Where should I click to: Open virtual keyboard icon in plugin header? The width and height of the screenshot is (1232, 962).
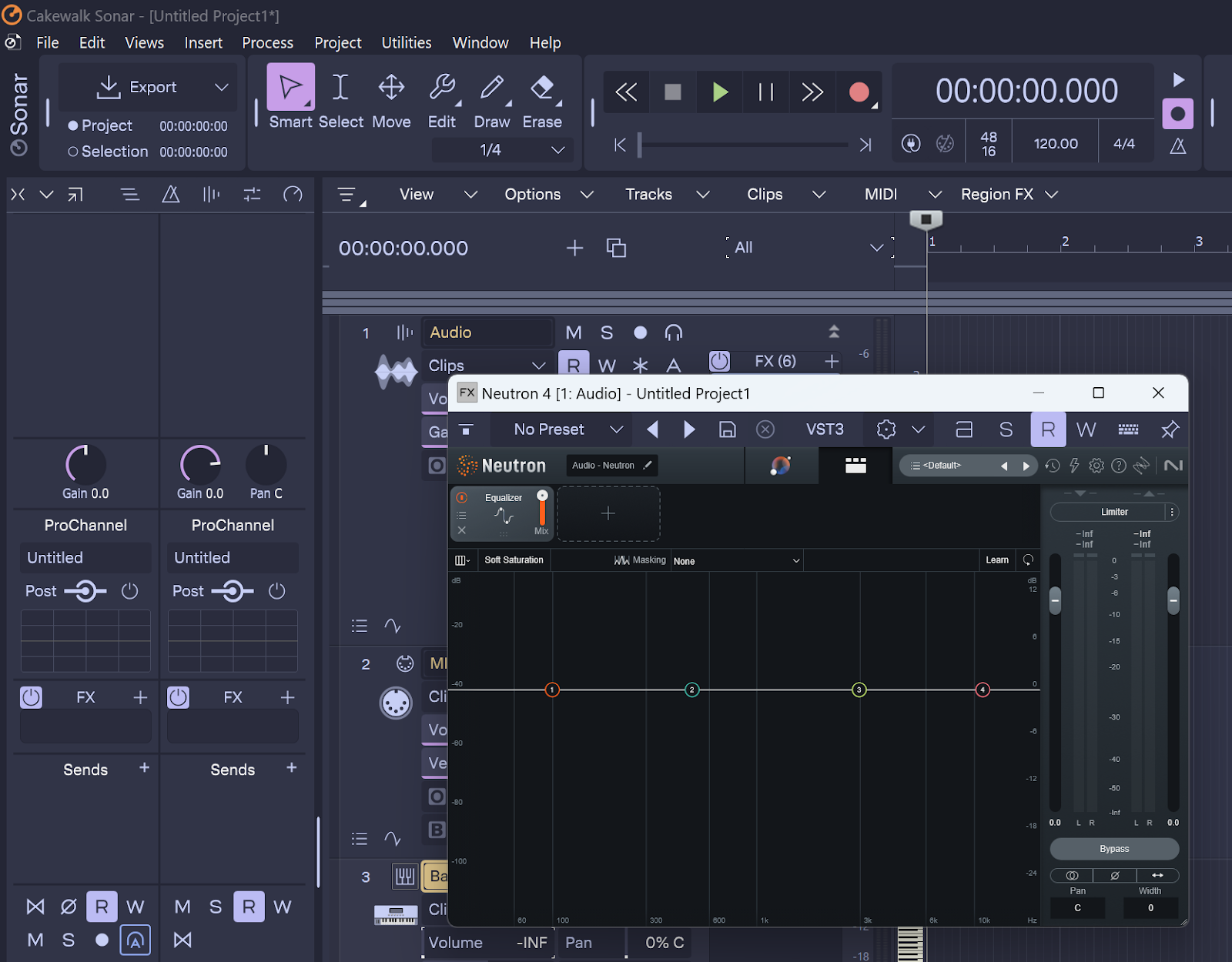1129,429
